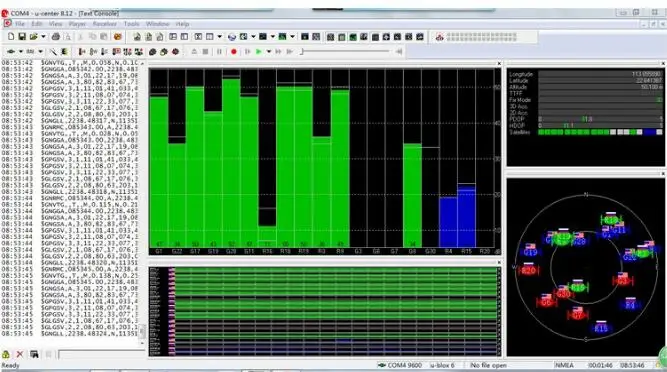The width and height of the screenshot is (667, 372).
Task: Click the end marker icon right of playback slider
Action: 399,51
